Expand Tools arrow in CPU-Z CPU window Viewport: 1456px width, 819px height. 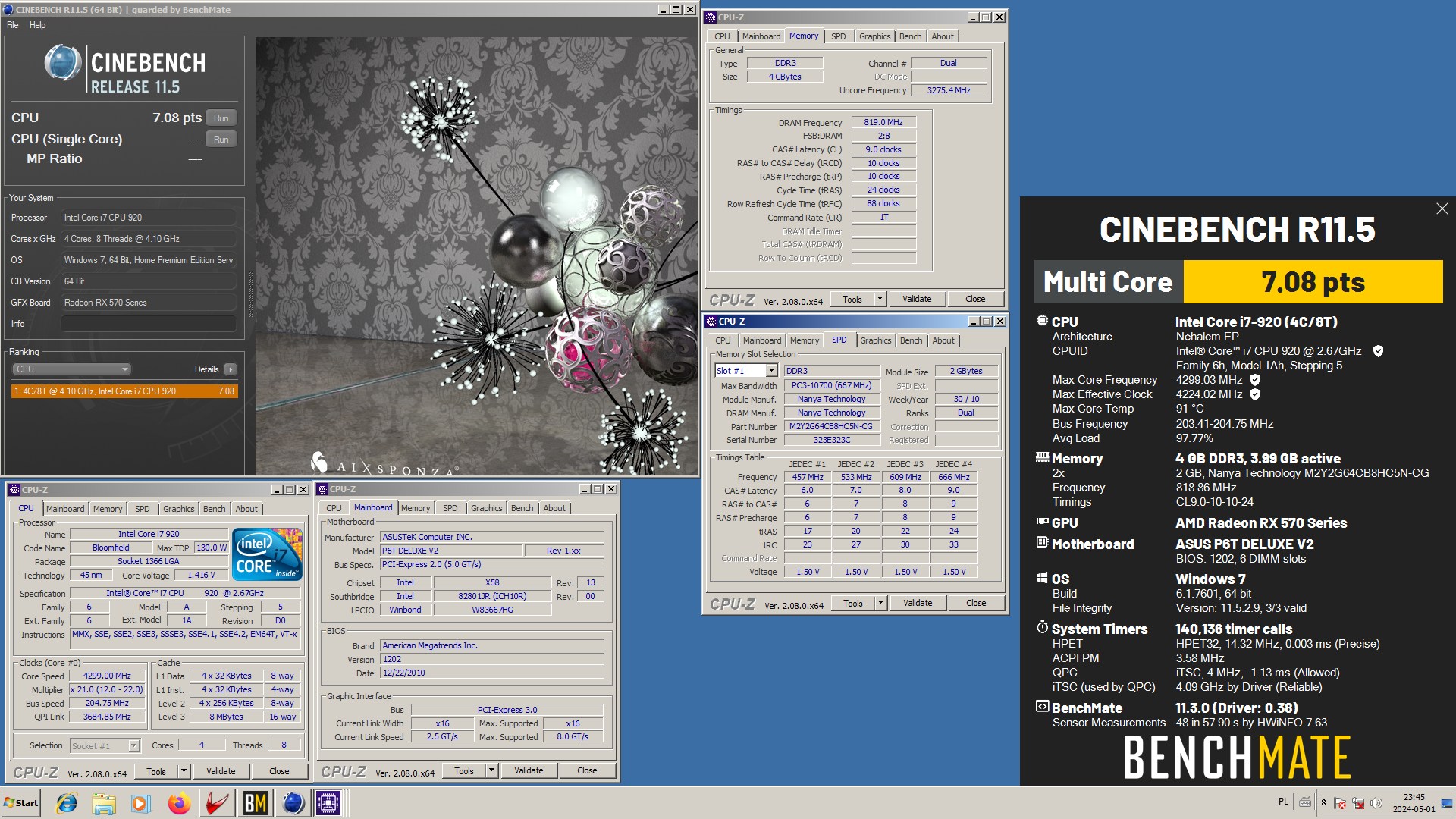(184, 771)
